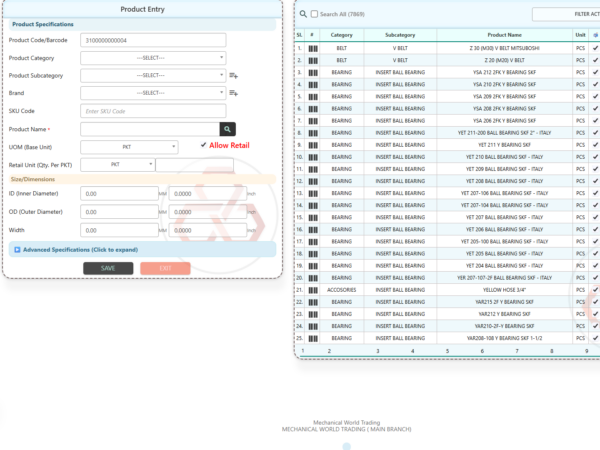Toggle checkmark for Z 30 V BELT MITSUBOSHI row
Viewport: 600px width, 450px height.
(x=595, y=48)
